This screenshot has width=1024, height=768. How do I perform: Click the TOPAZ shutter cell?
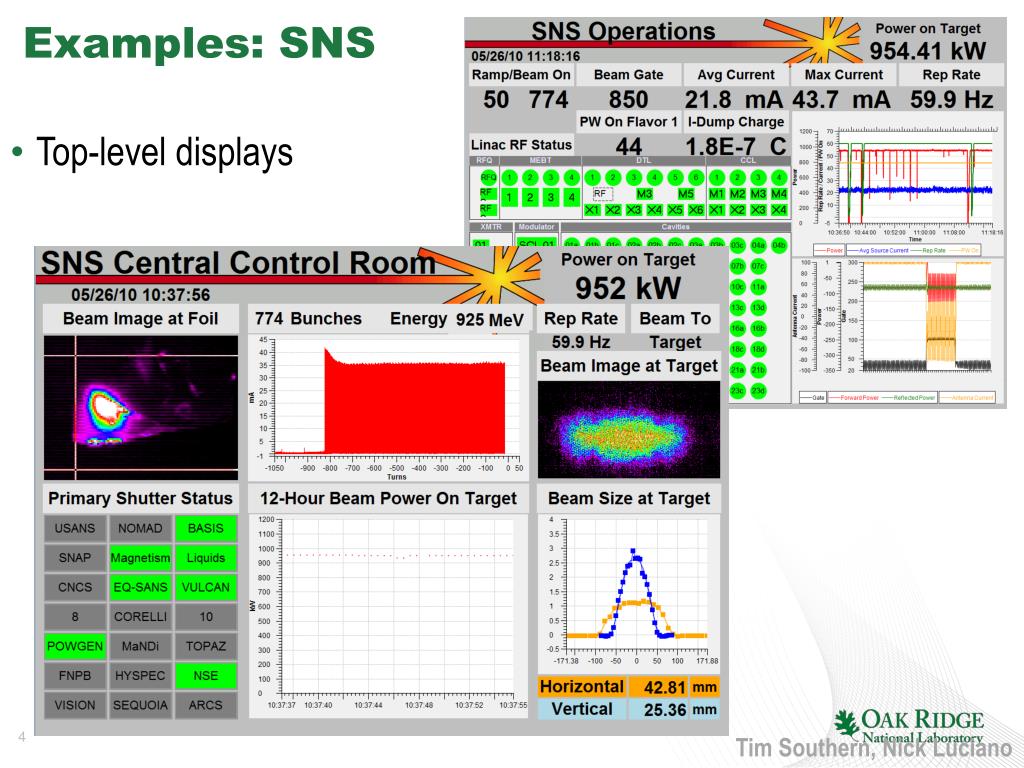pos(206,646)
